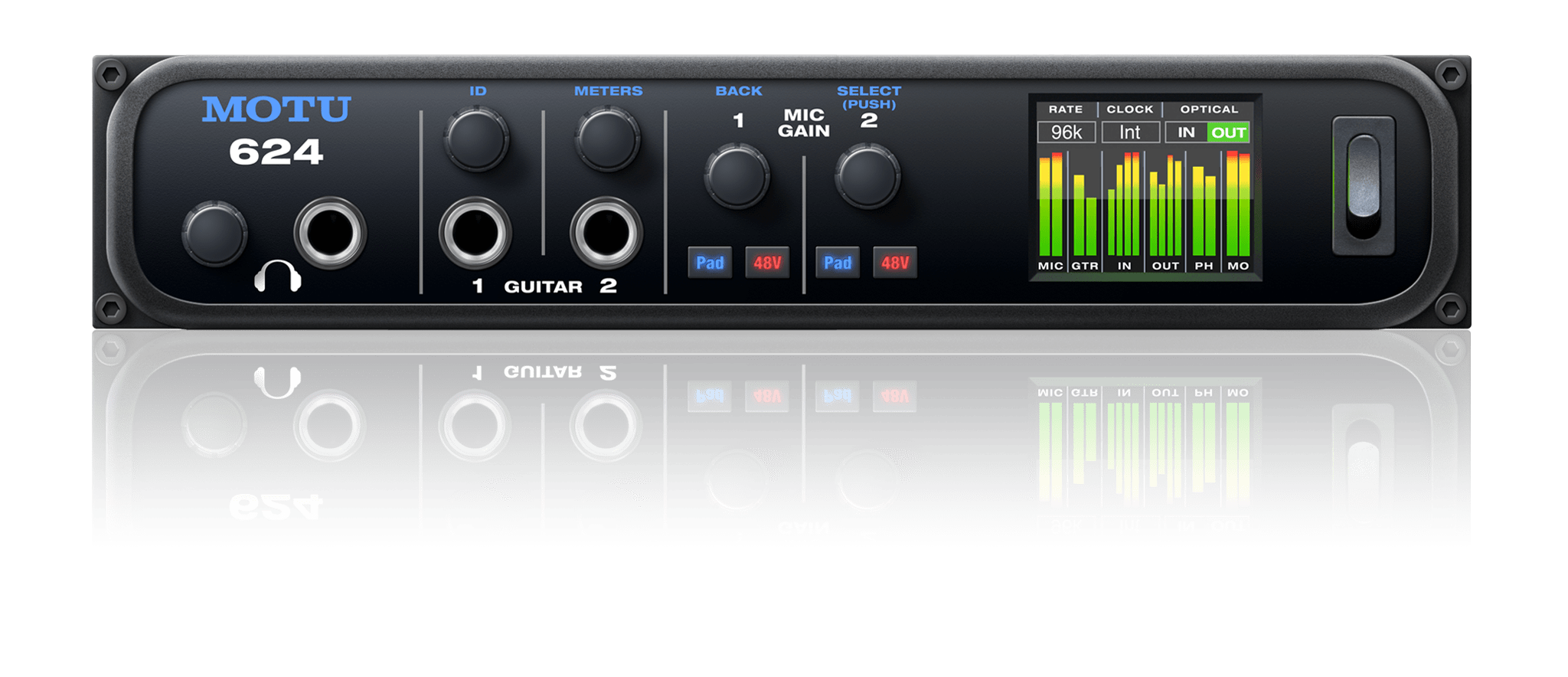Click the MIC GAIN label
Viewport: 1568px width, 677px height.
click(804, 123)
